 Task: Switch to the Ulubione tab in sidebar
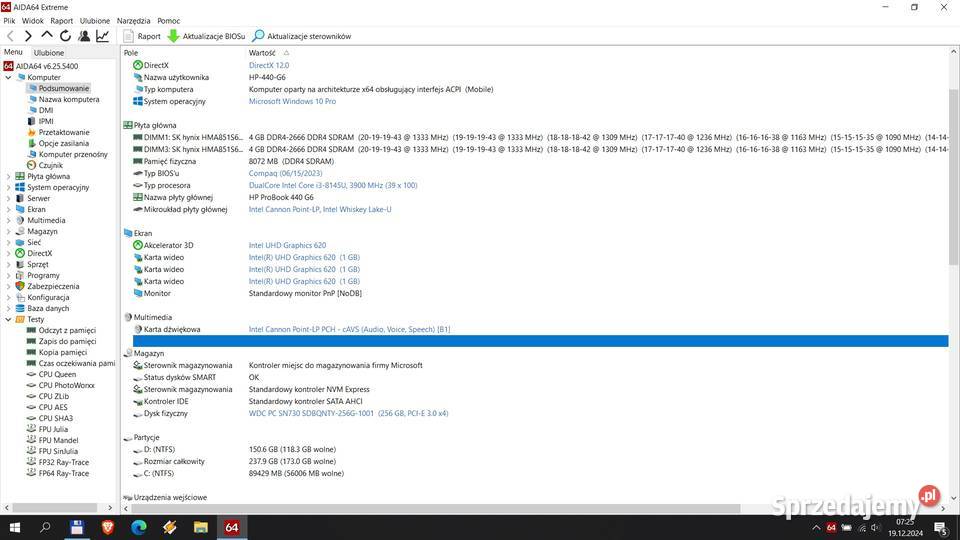49,53
